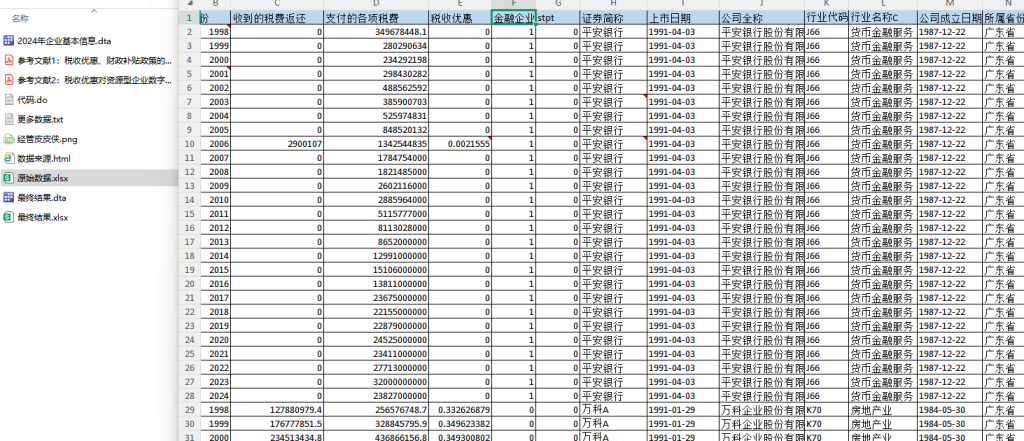
Task: Select row number 29 header
Action: pos(188,410)
